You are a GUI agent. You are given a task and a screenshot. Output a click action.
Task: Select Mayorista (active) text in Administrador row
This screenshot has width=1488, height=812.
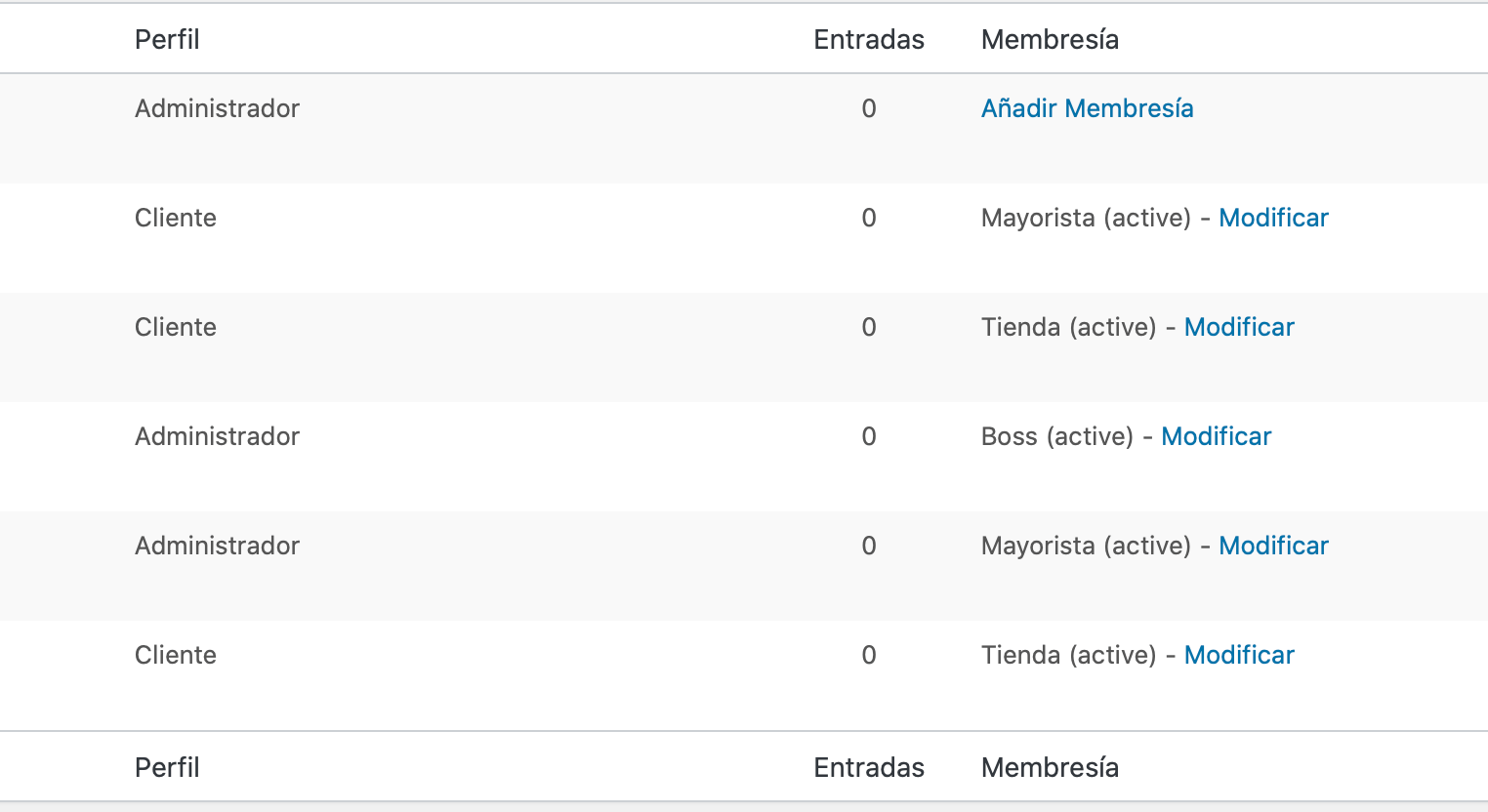tap(1086, 546)
